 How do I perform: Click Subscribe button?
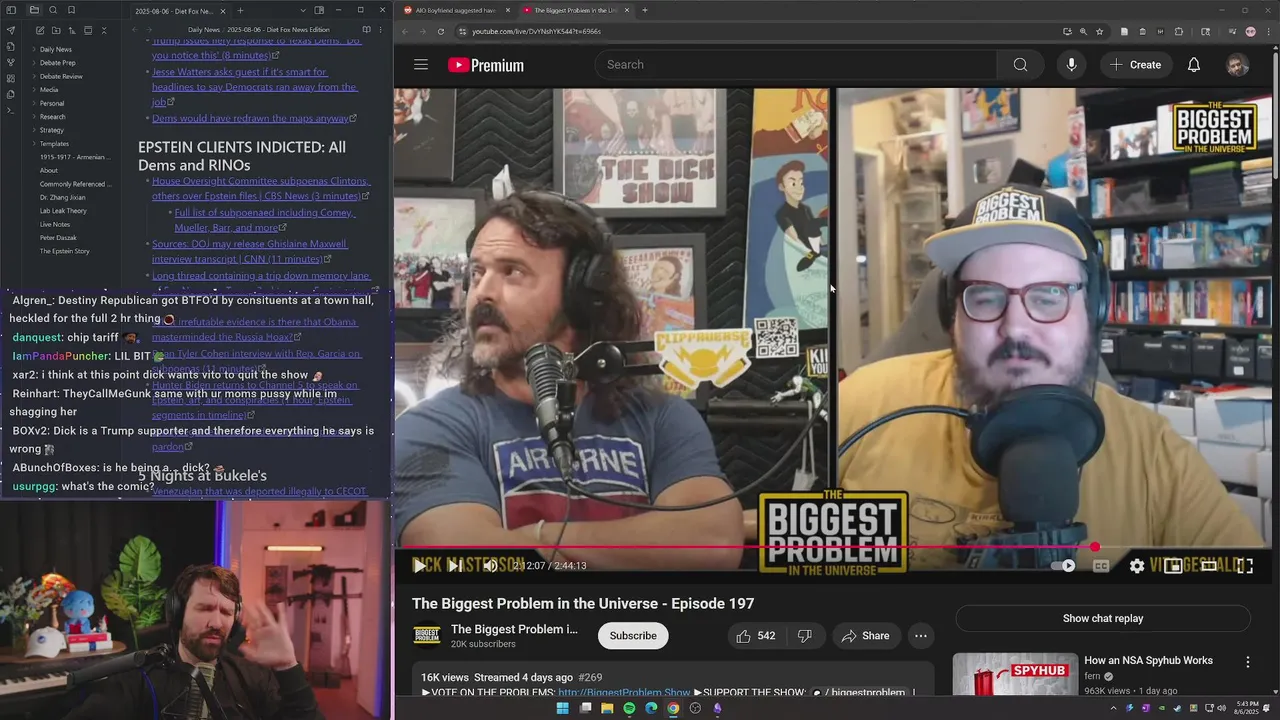coord(633,636)
